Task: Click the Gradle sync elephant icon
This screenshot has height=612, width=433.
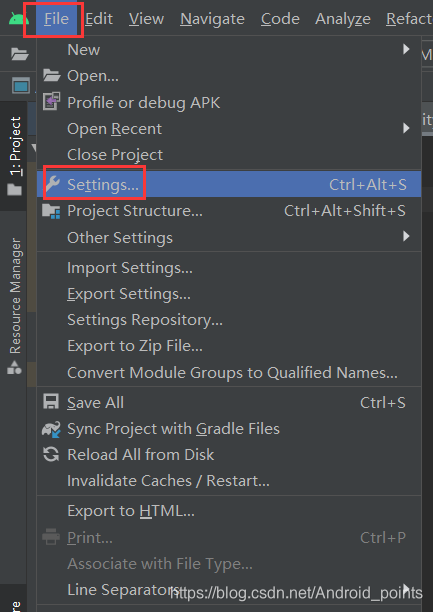Action: click(51, 429)
